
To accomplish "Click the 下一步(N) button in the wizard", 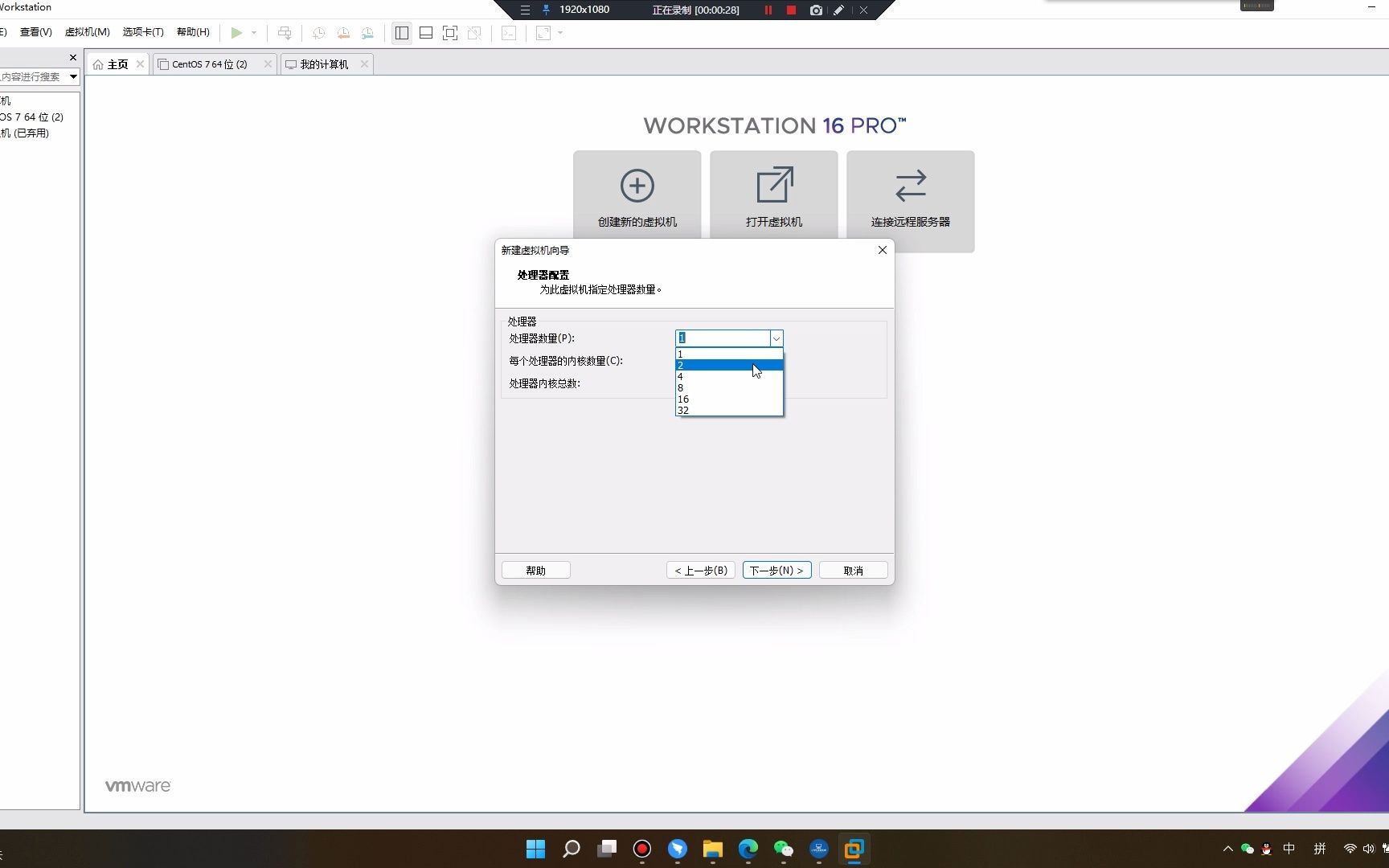I will [776, 570].
